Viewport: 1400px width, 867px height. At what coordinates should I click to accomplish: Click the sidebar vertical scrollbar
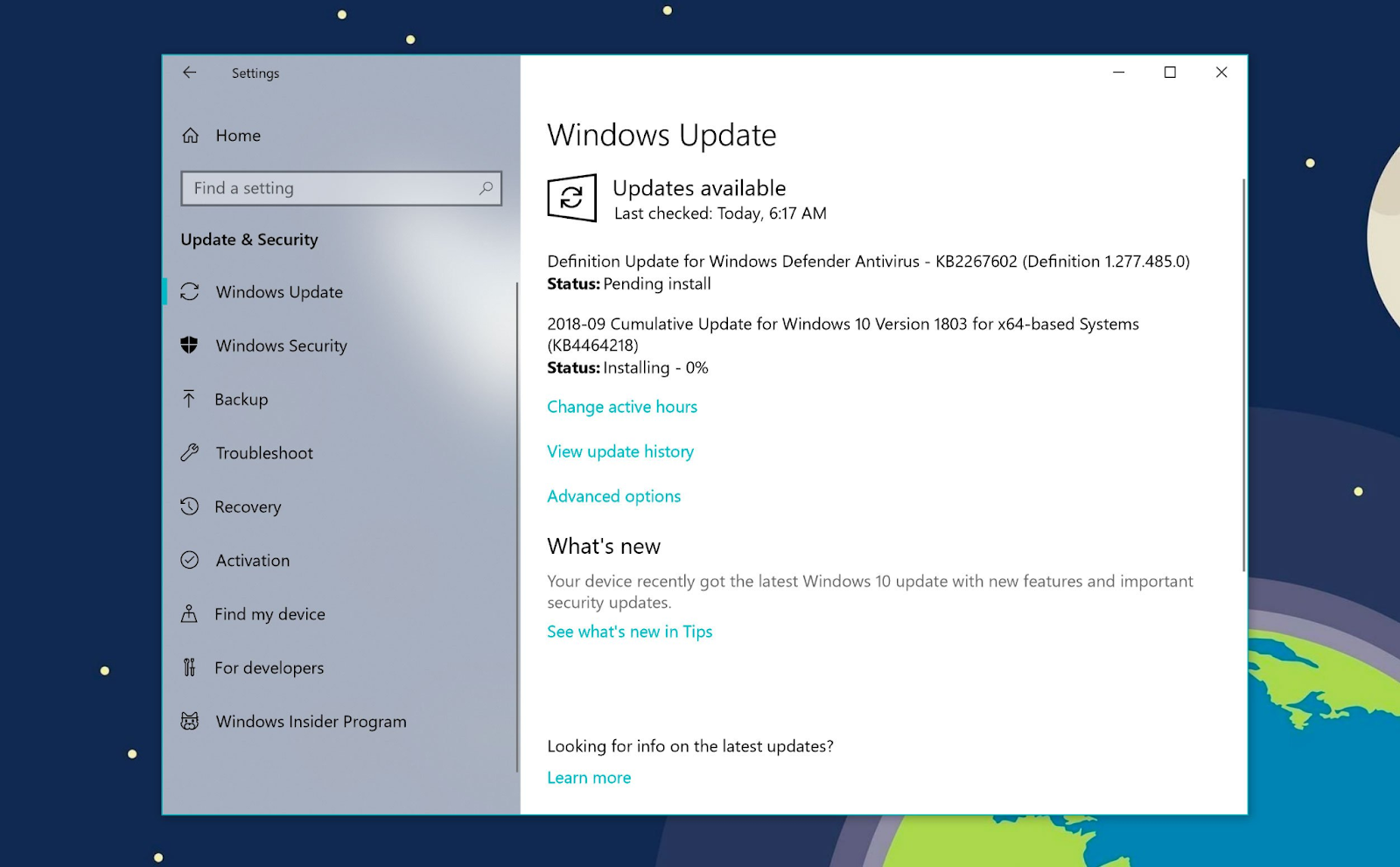[x=517, y=527]
